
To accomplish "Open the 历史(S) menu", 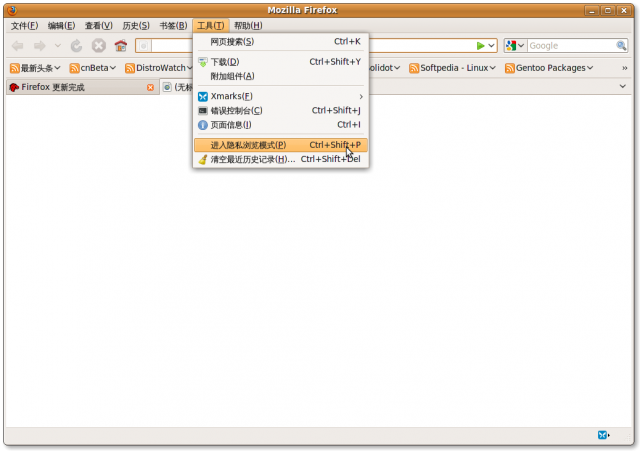I will pos(136,26).
